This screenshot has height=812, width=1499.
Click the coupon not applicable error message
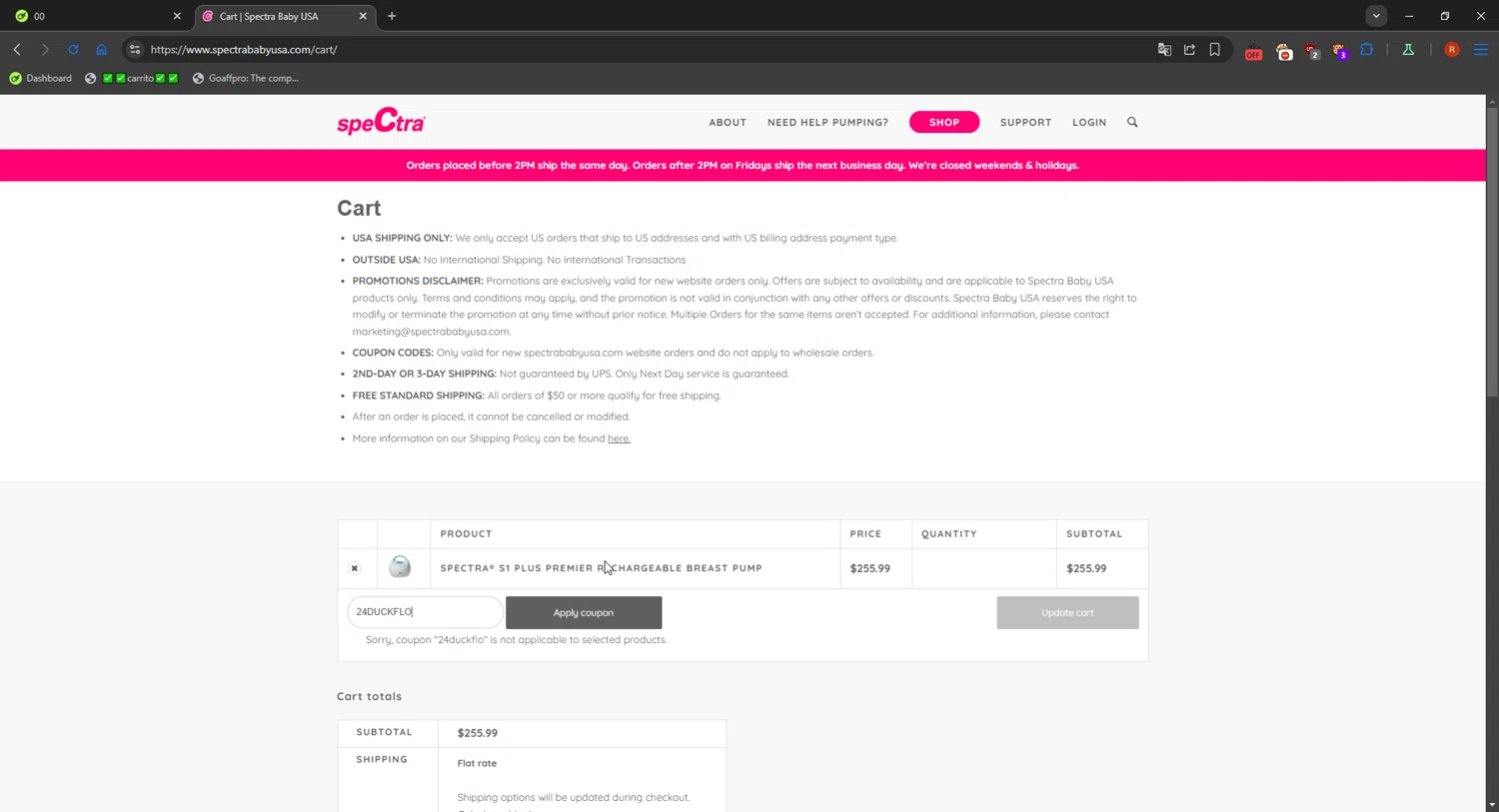(516, 639)
